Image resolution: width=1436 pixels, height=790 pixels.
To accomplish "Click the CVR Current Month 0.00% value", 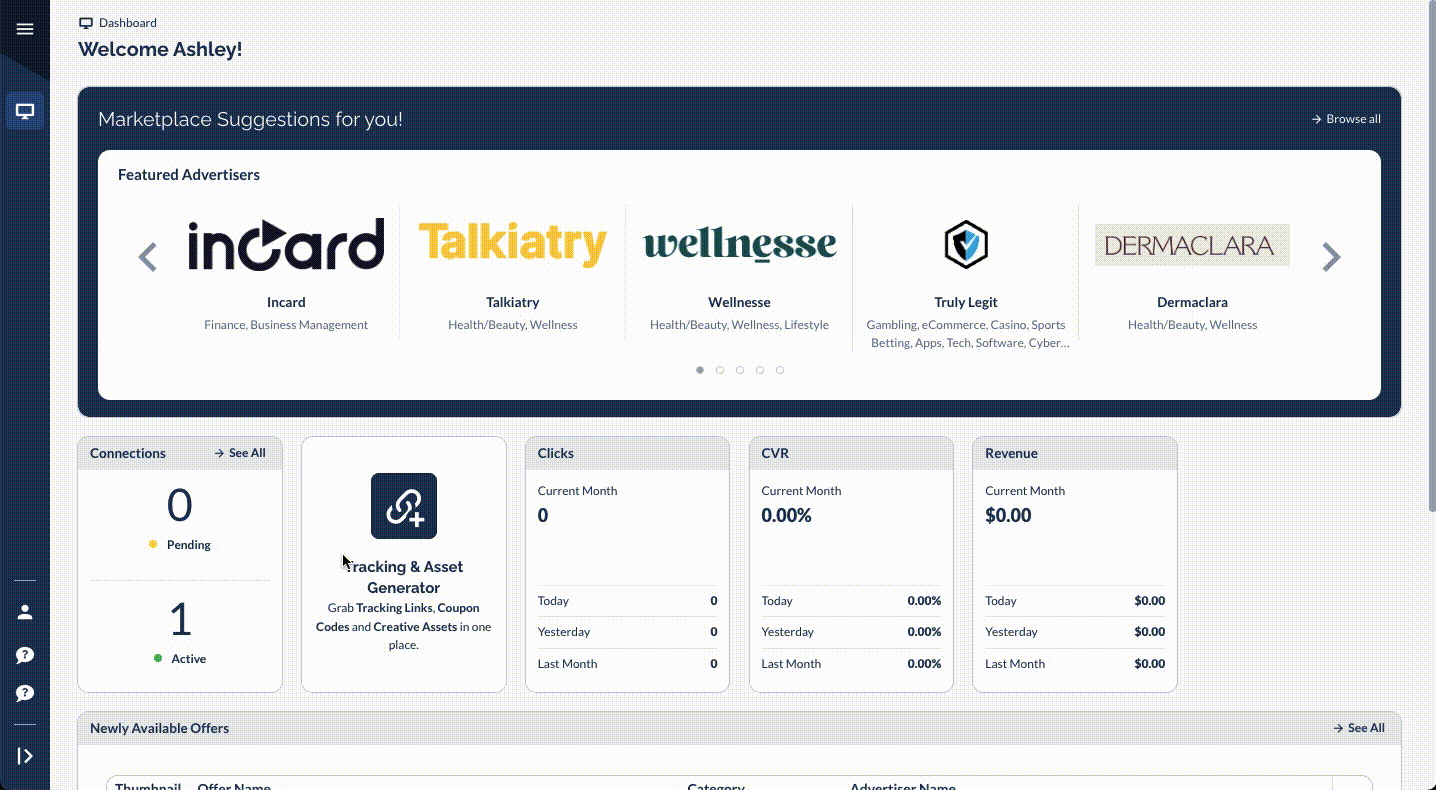I will [786, 516].
